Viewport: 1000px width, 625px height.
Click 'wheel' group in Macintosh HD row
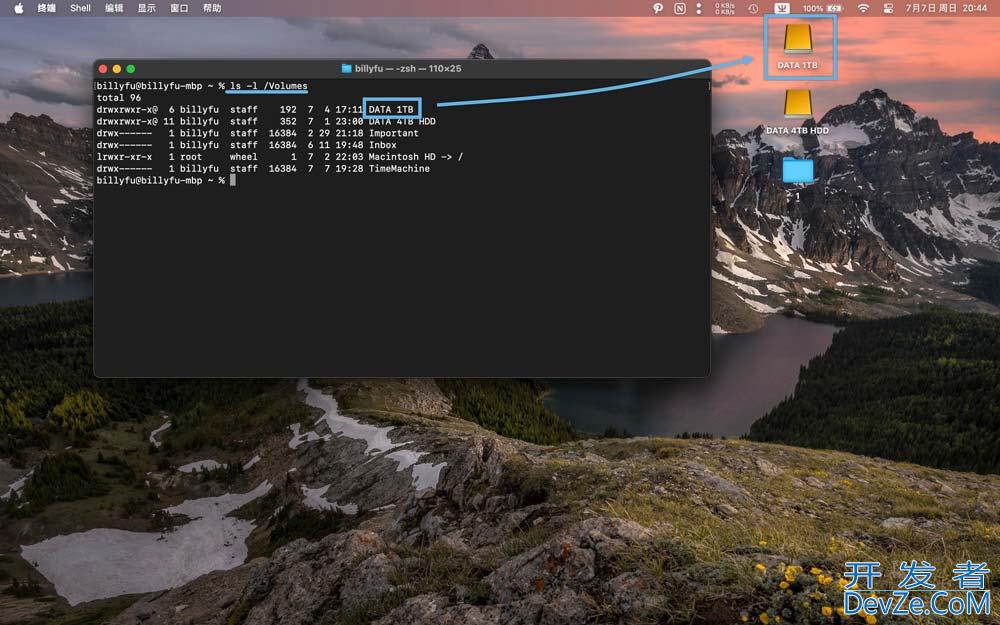coord(244,156)
